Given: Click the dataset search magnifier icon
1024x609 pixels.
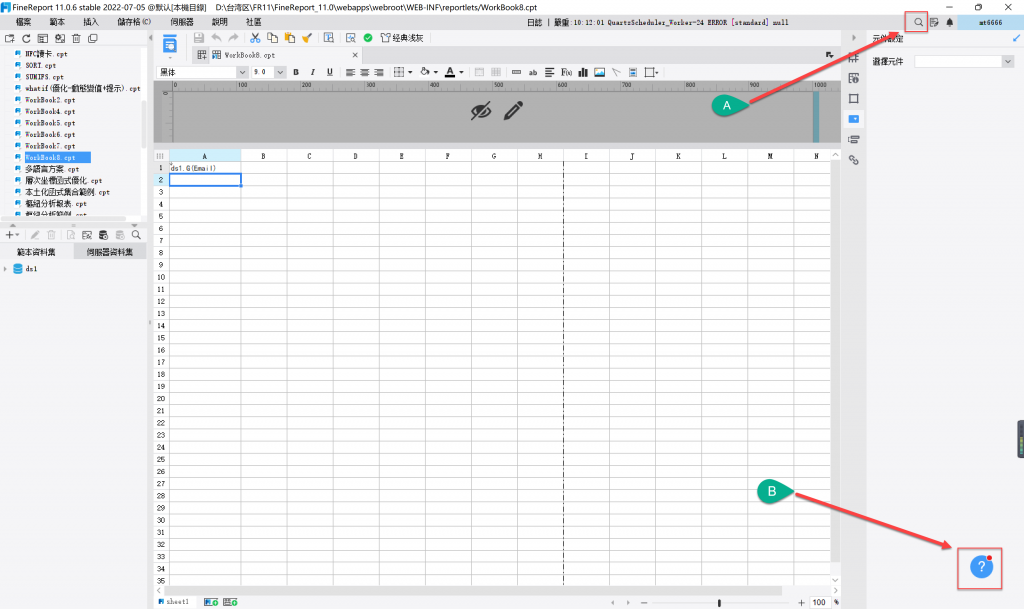Looking at the screenshot, I should [136, 235].
